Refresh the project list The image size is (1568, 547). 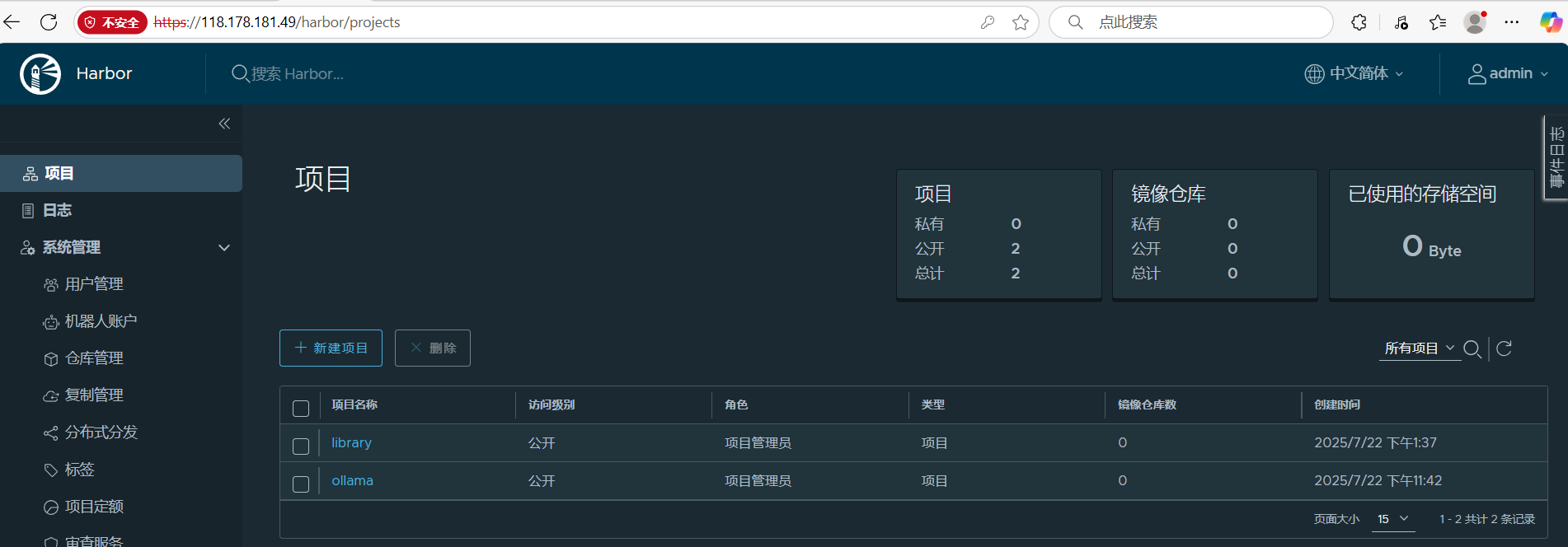pyautogui.click(x=1504, y=348)
